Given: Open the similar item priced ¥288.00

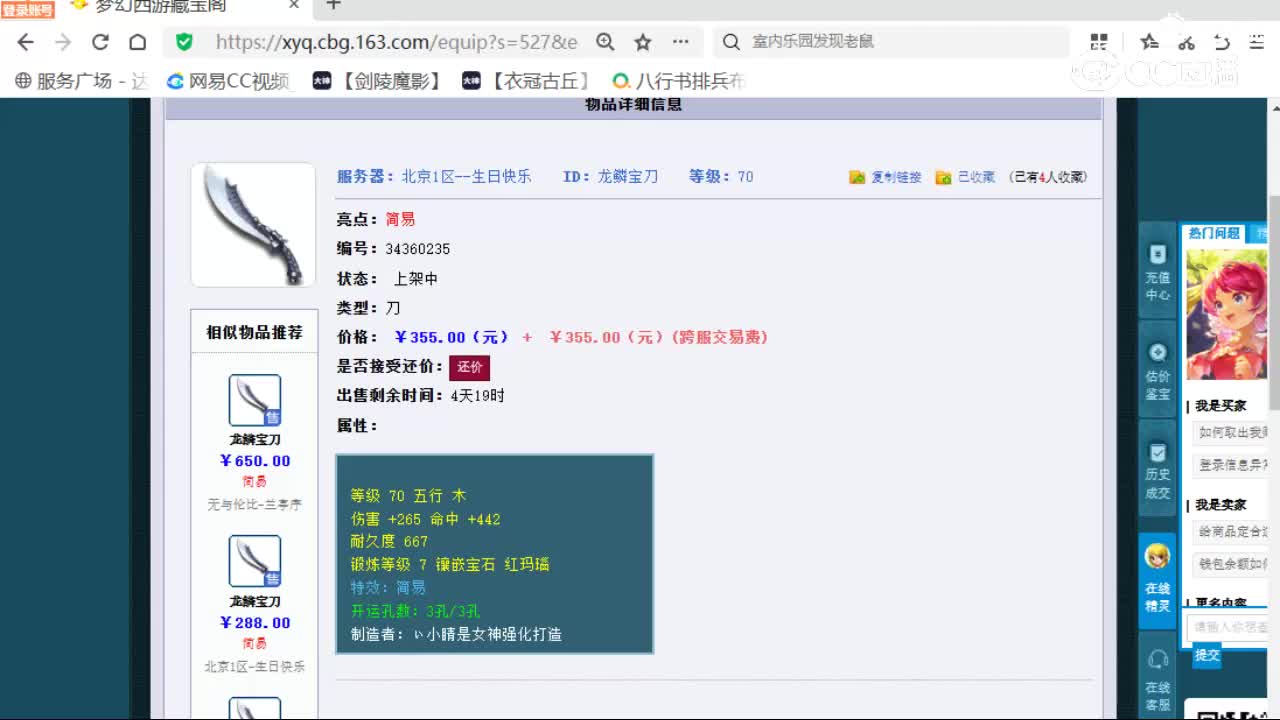Looking at the screenshot, I should [255, 561].
